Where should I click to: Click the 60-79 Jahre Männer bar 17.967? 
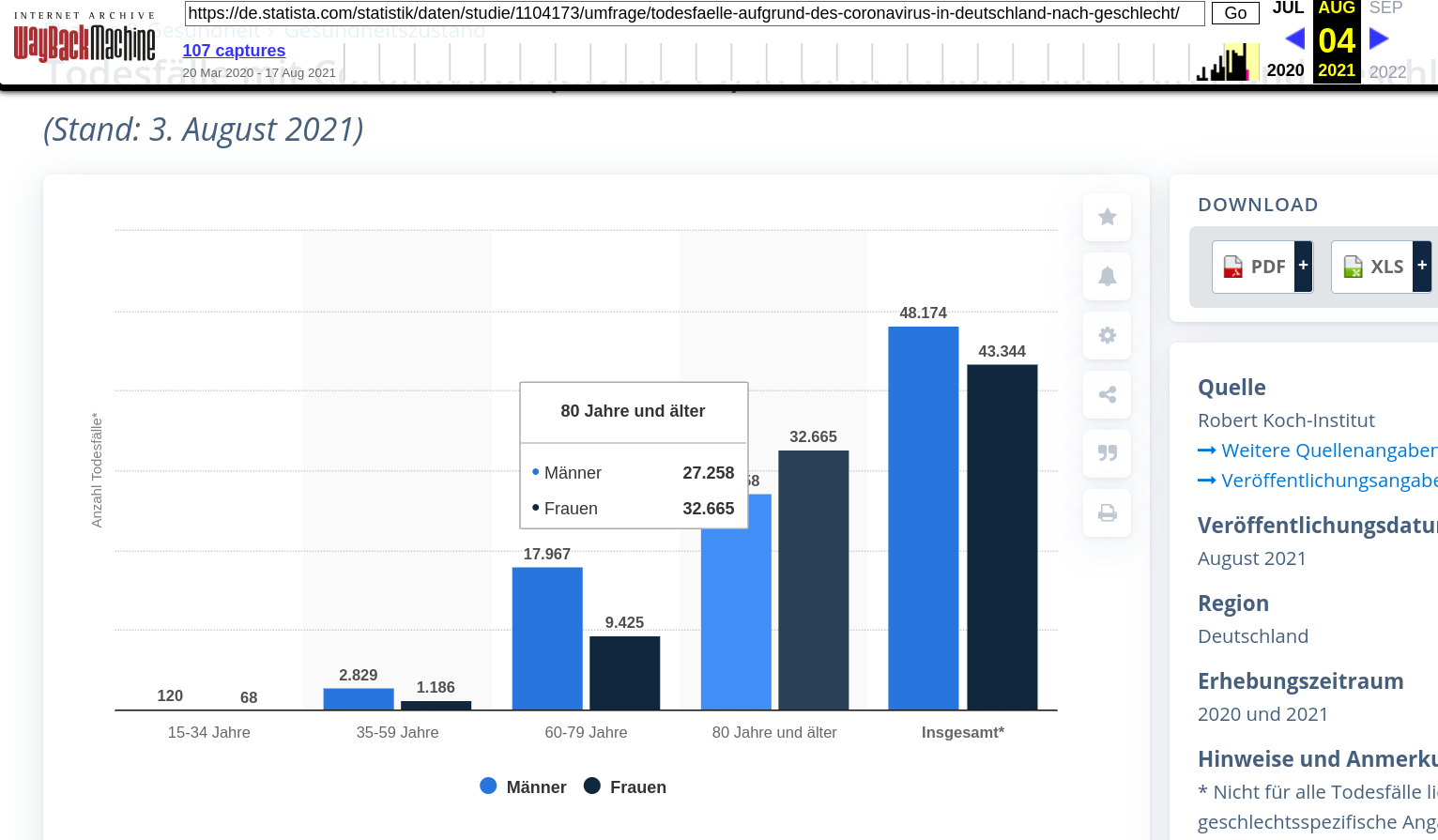(x=547, y=638)
